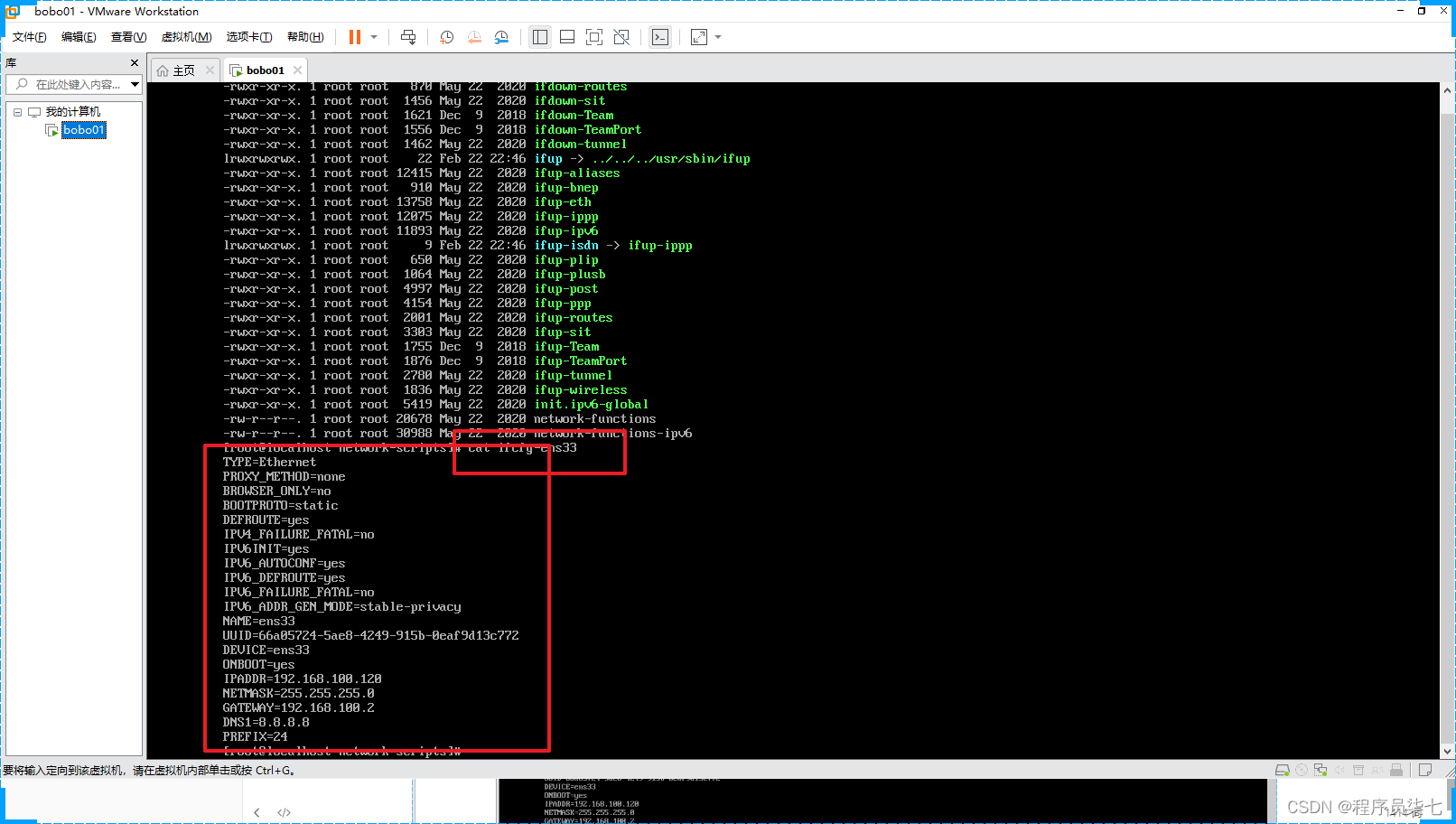Click the DNS1=8.8.8.8 line
This screenshot has height=824, width=1456.
pos(266,723)
